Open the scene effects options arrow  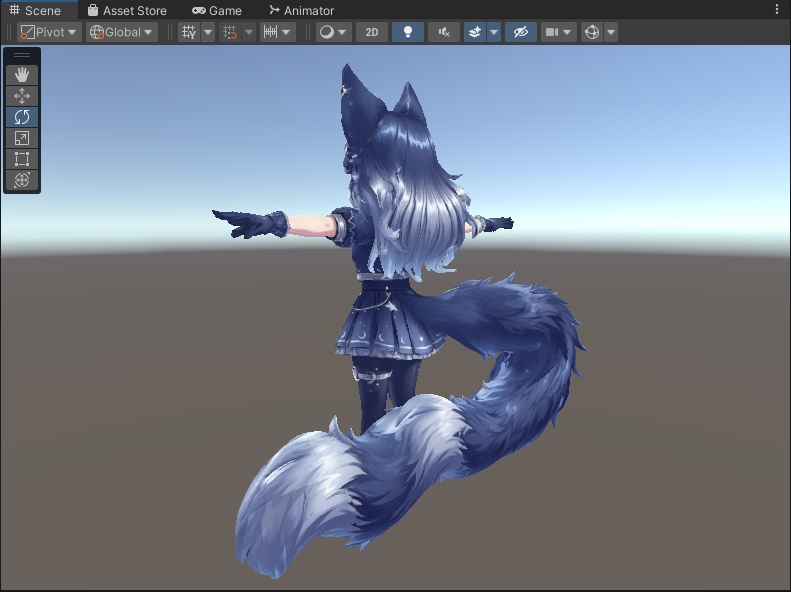pos(494,32)
